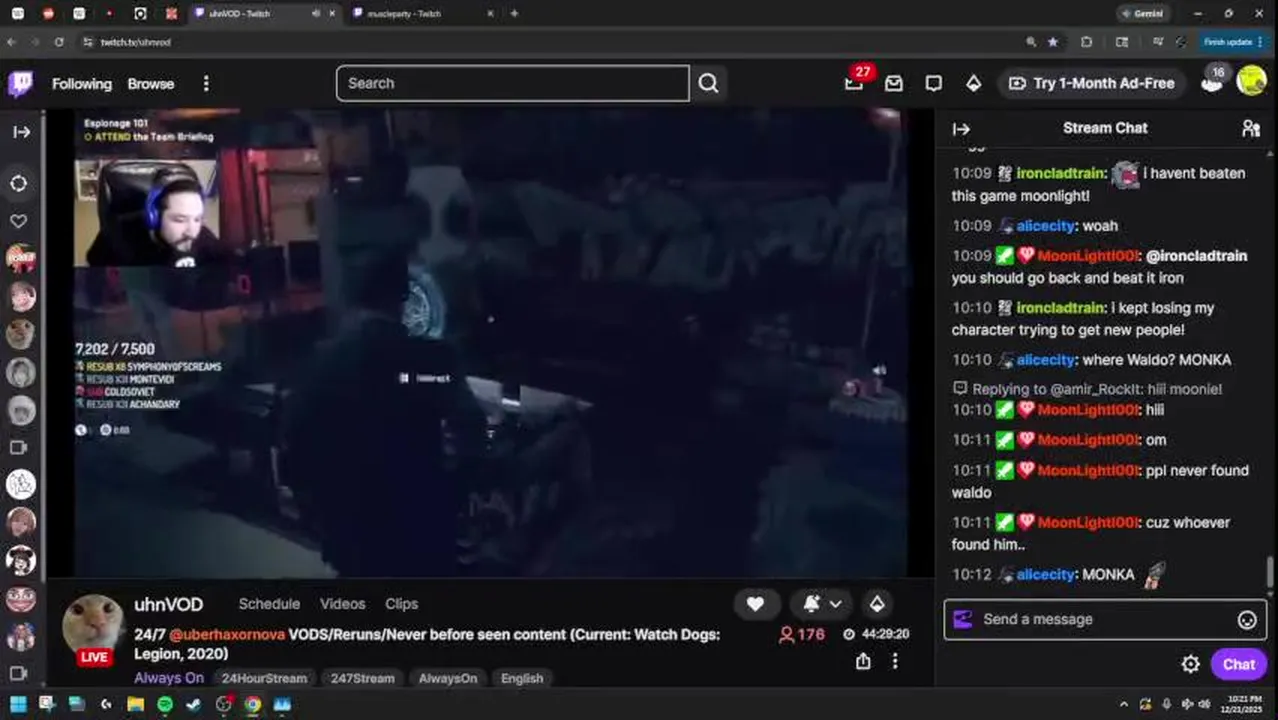Click alicecity username on 'woah' message
The width and height of the screenshot is (1278, 720).
click(1046, 226)
